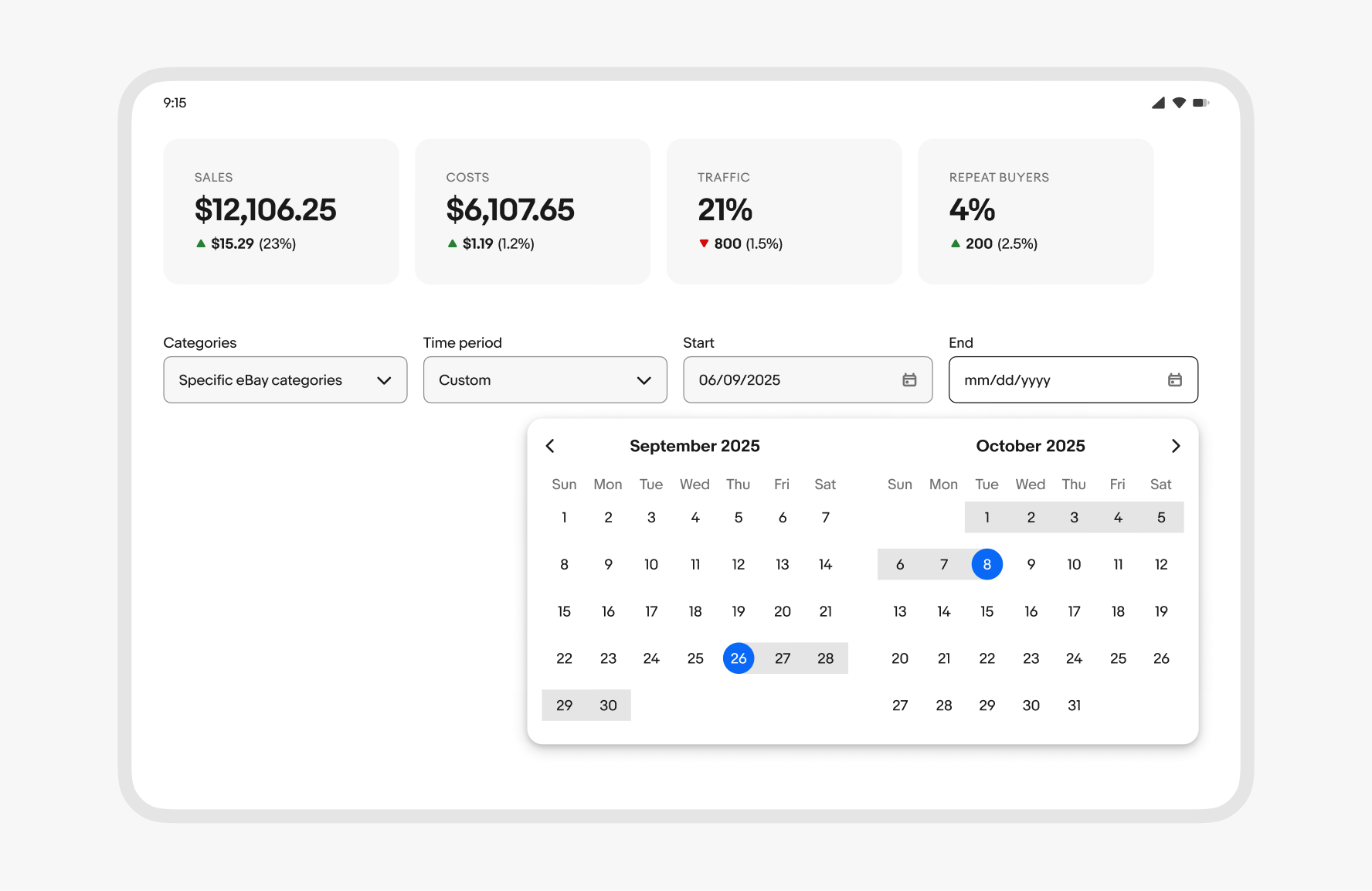Expand the Categories dropdown
This screenshot has height=891, width=1372.
click(285, 379)
